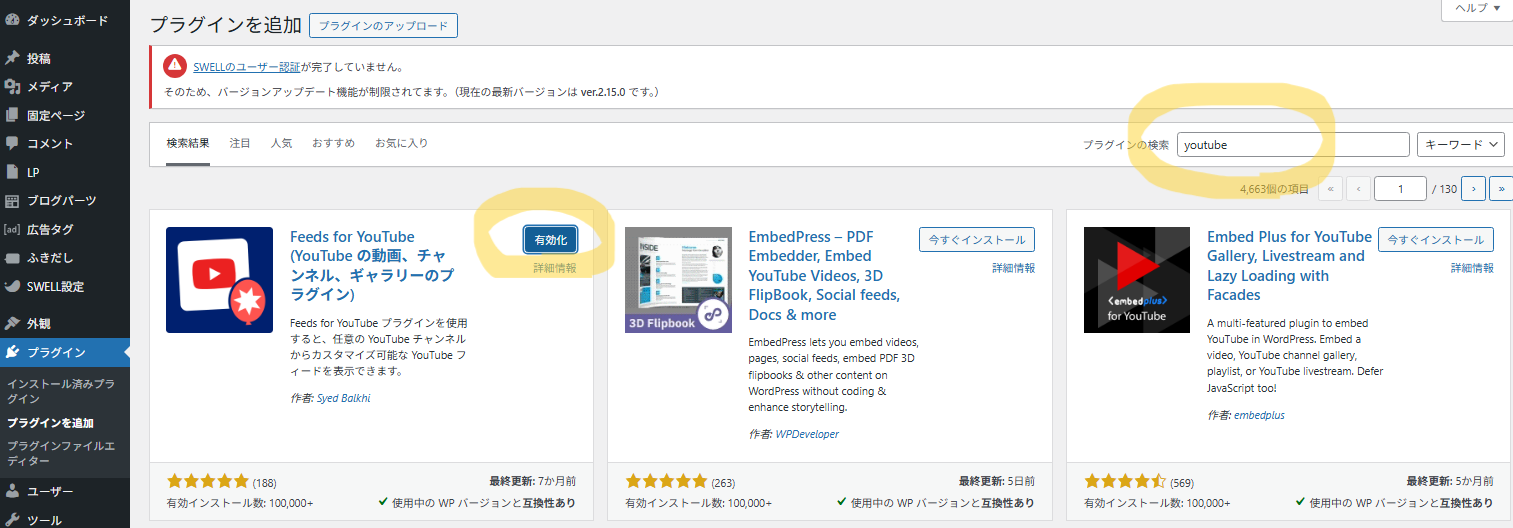Image resolution: width=1513 pixels, height=528 pixels.
Task: Open the SWELLのユーザー認証 link
Action: [x=246, y=67]
